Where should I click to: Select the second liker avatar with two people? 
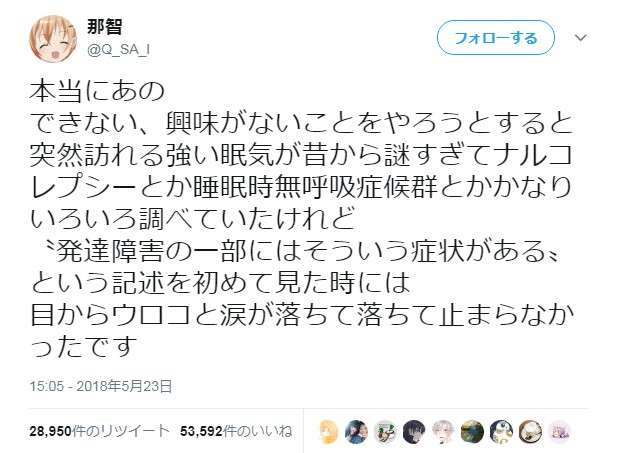[x=356, y=431]
